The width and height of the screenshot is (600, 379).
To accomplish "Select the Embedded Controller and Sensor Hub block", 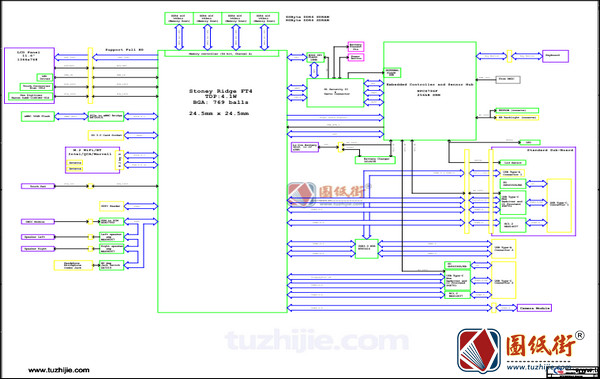I will tap(430, 91).
